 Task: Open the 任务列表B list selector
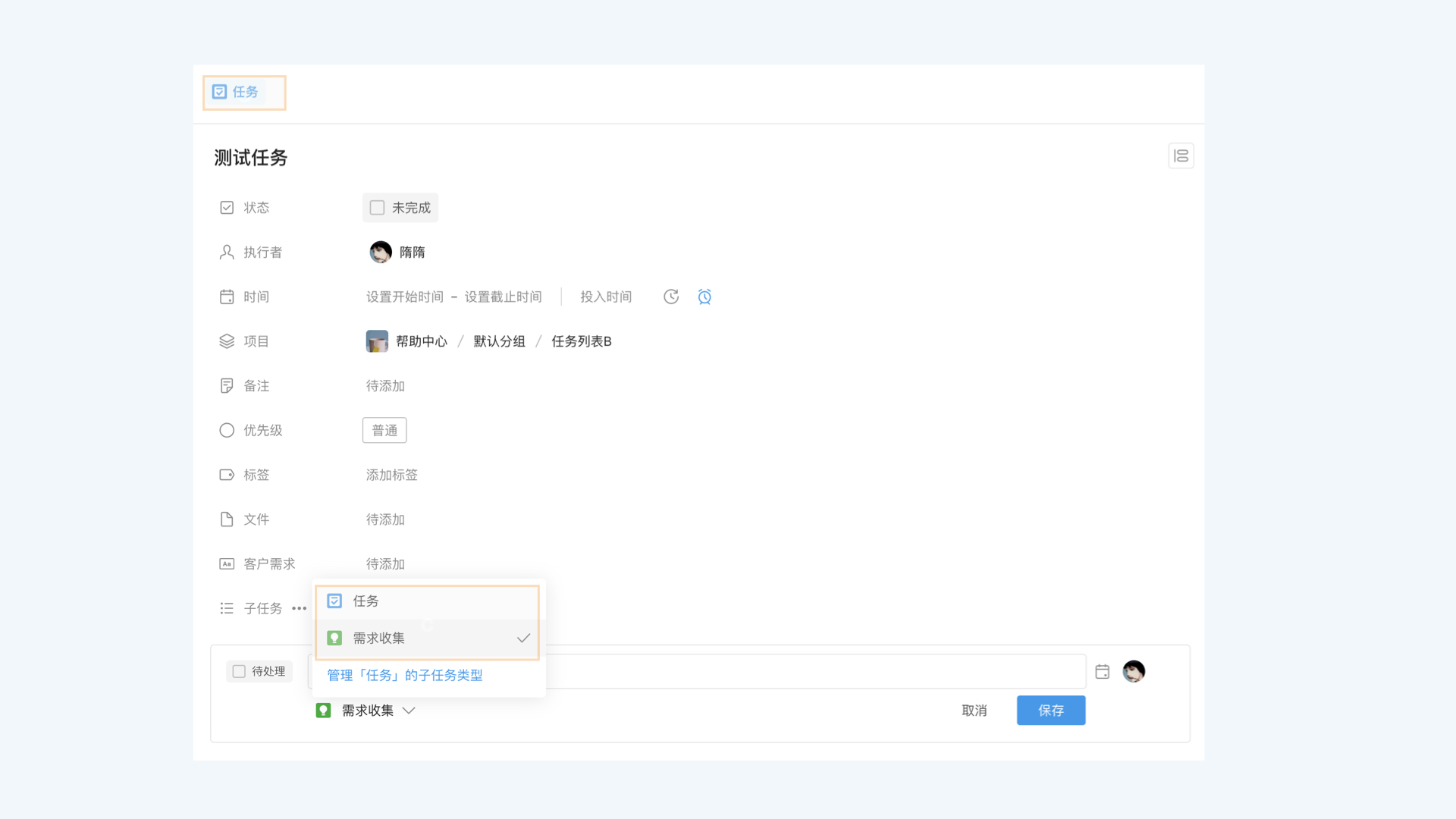(581, 341)
